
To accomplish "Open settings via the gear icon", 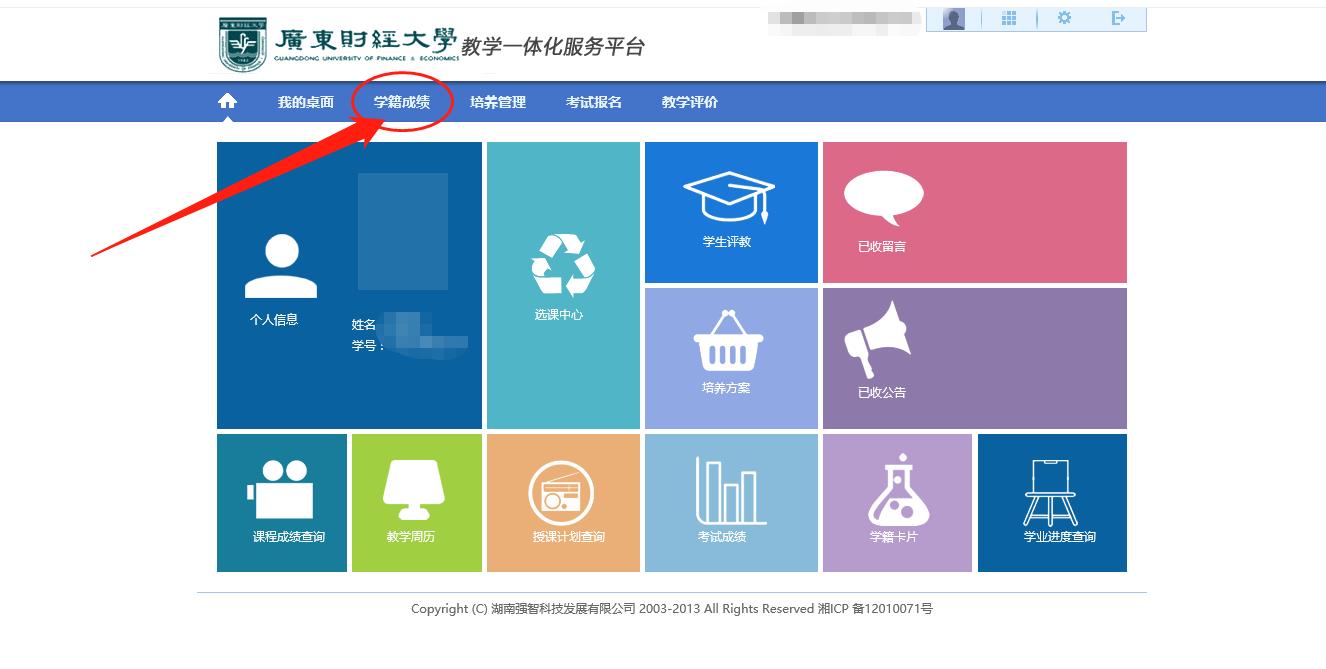I will click(x=1064, y=19).
